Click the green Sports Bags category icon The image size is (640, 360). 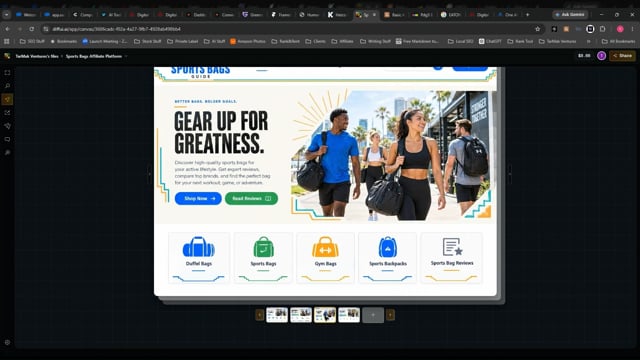pyautogui.click(x=263, y=247)
